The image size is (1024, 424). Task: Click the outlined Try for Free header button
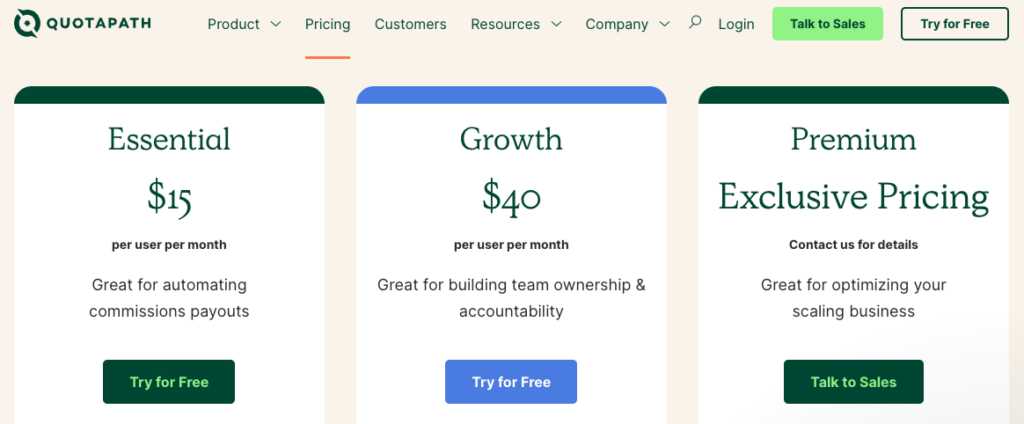tap(955, 24)
